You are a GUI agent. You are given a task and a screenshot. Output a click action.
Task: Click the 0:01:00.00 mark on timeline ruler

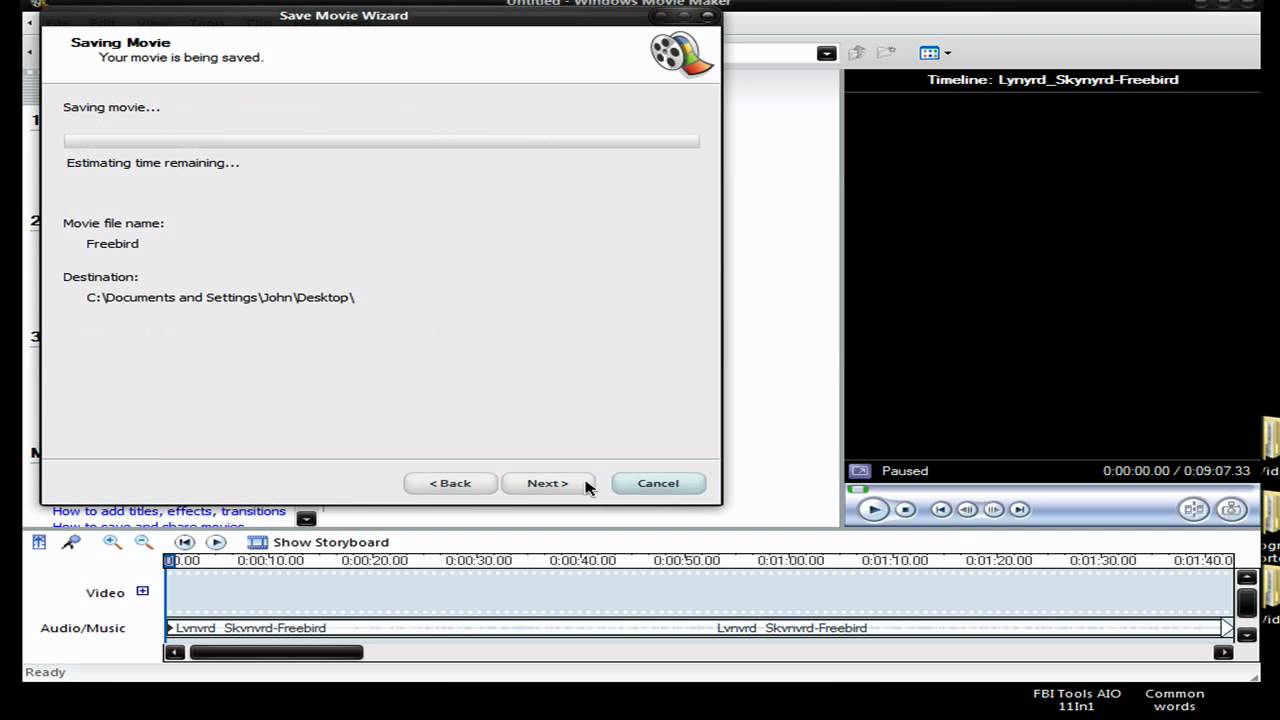coord(790,561)
